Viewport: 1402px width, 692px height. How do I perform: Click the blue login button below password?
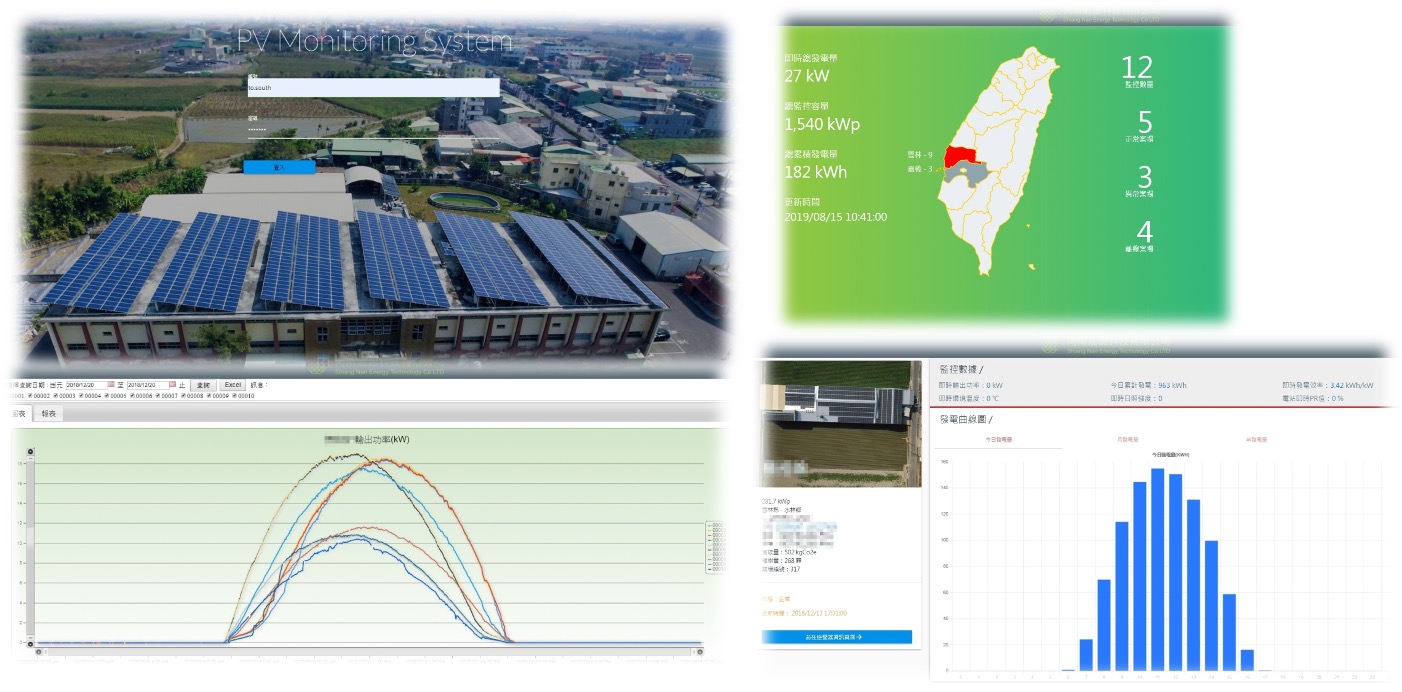click(279, 168)
